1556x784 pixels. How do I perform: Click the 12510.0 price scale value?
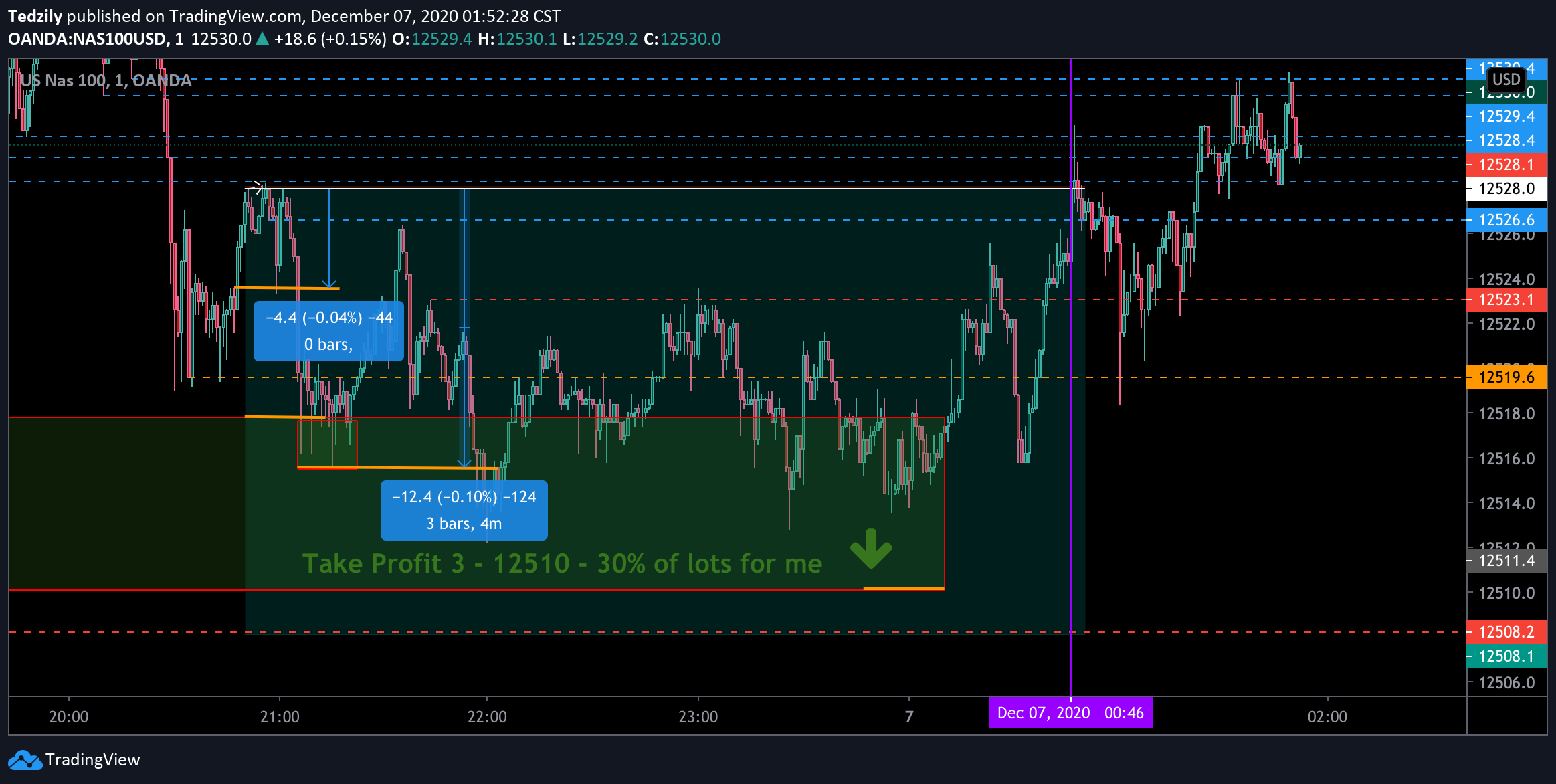pyautogui.click(x=1506, y=593)
